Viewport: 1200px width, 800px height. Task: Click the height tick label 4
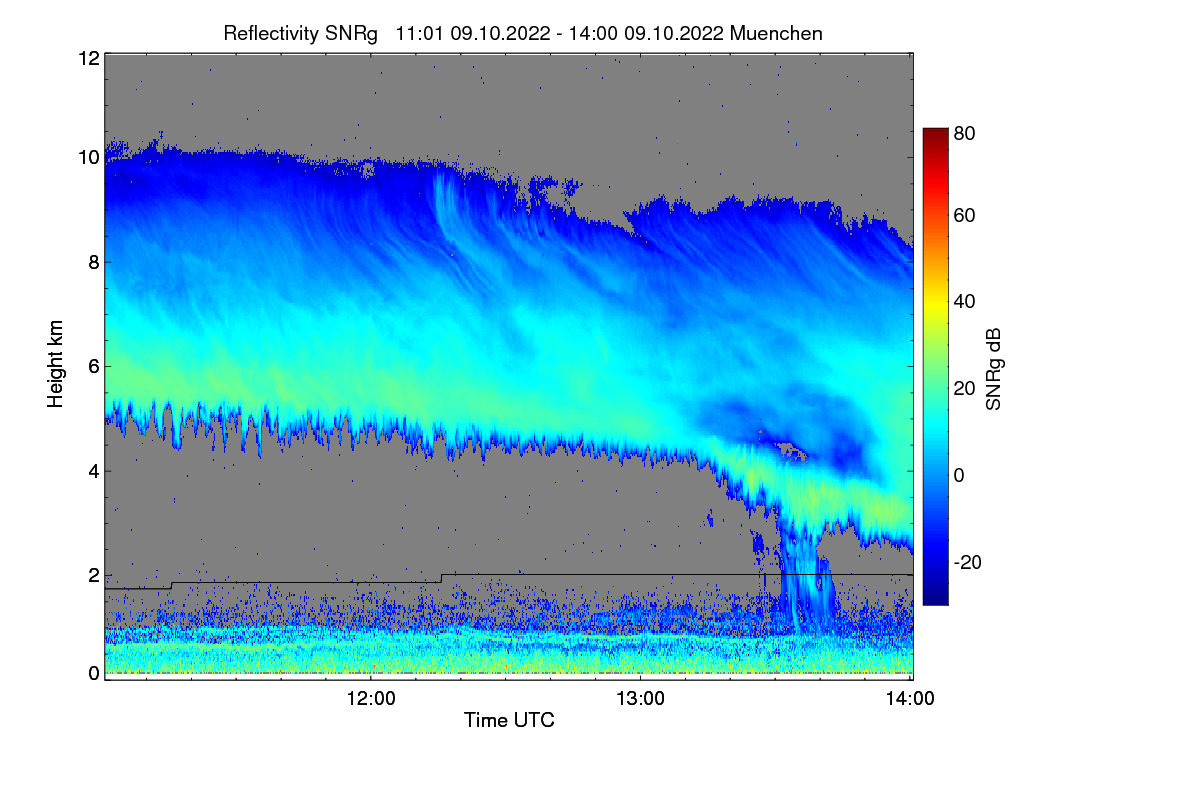coord(93,470)
